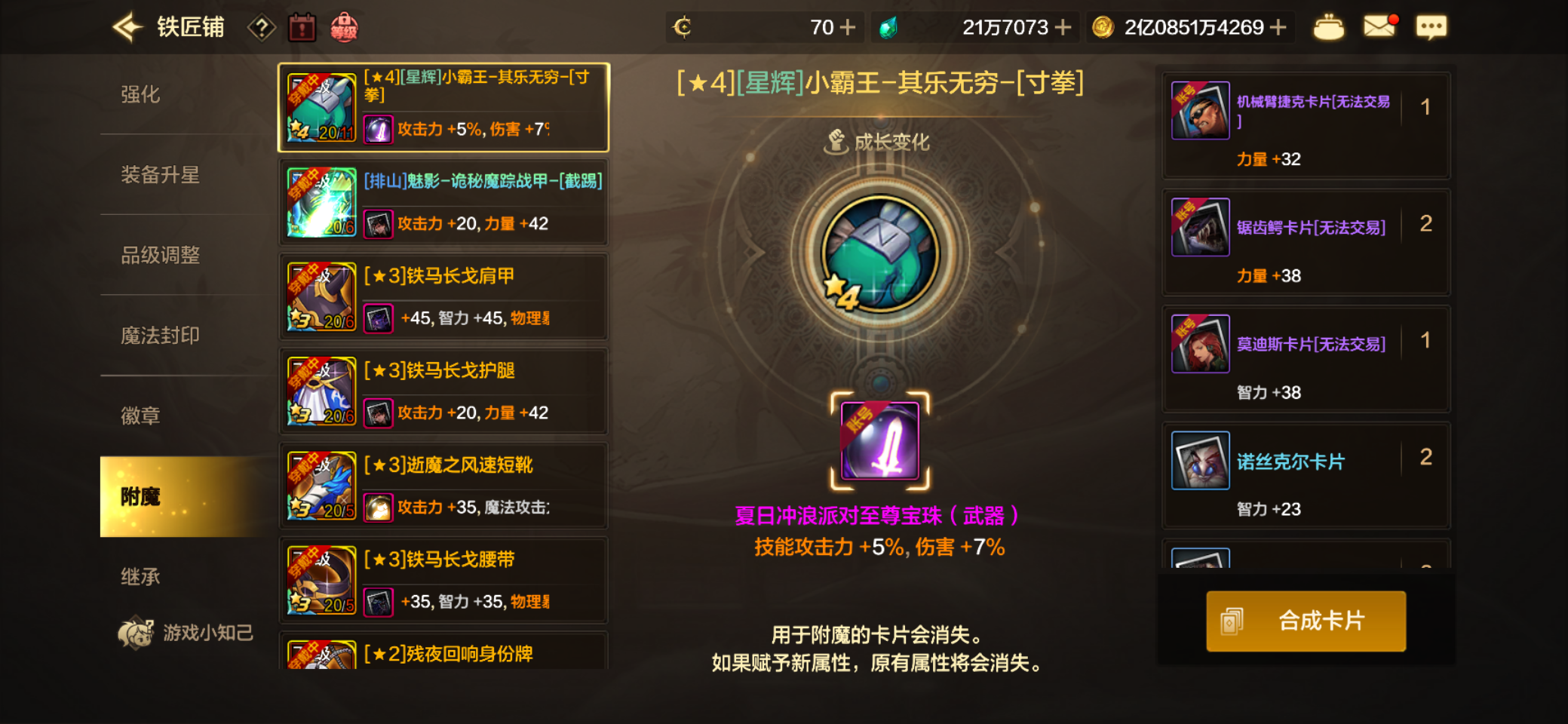
Task: Open the 装备升星 tab
Action: coord(161,175)
